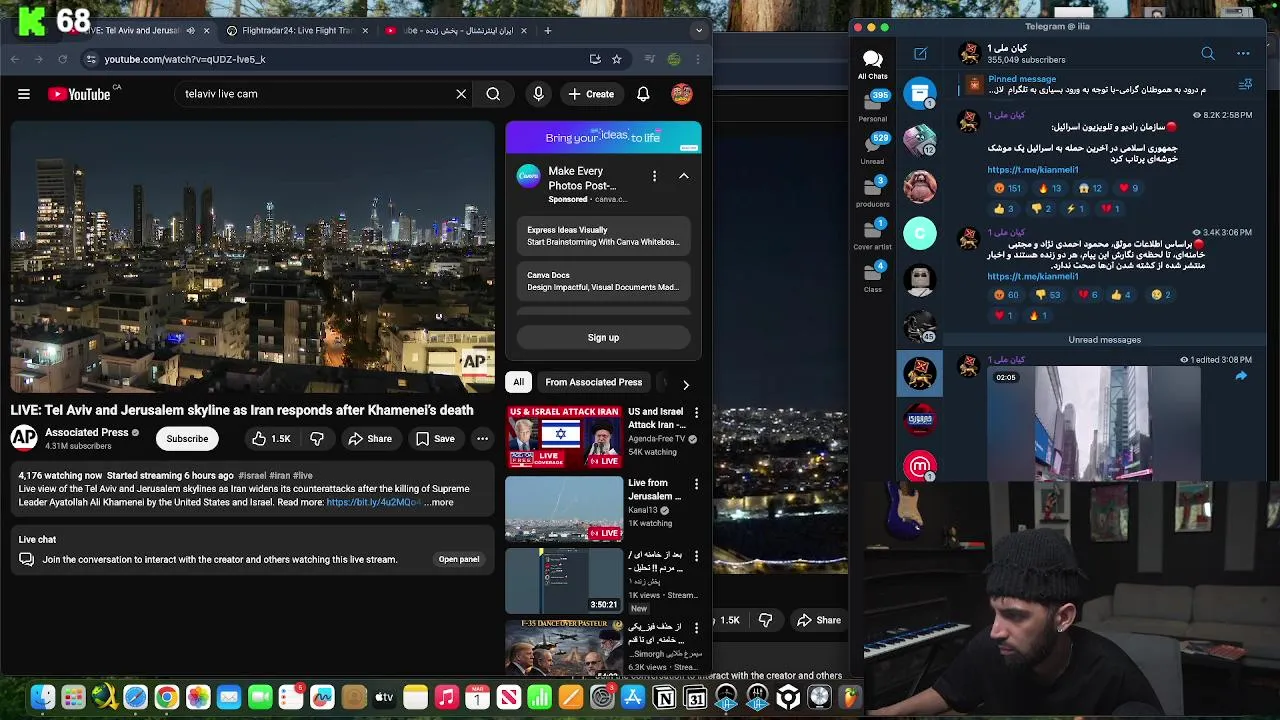The height and width of the screenshot is (720, 1280).
Task: Open the browser tab list dropdown chevron
Action: coord(699,30)
